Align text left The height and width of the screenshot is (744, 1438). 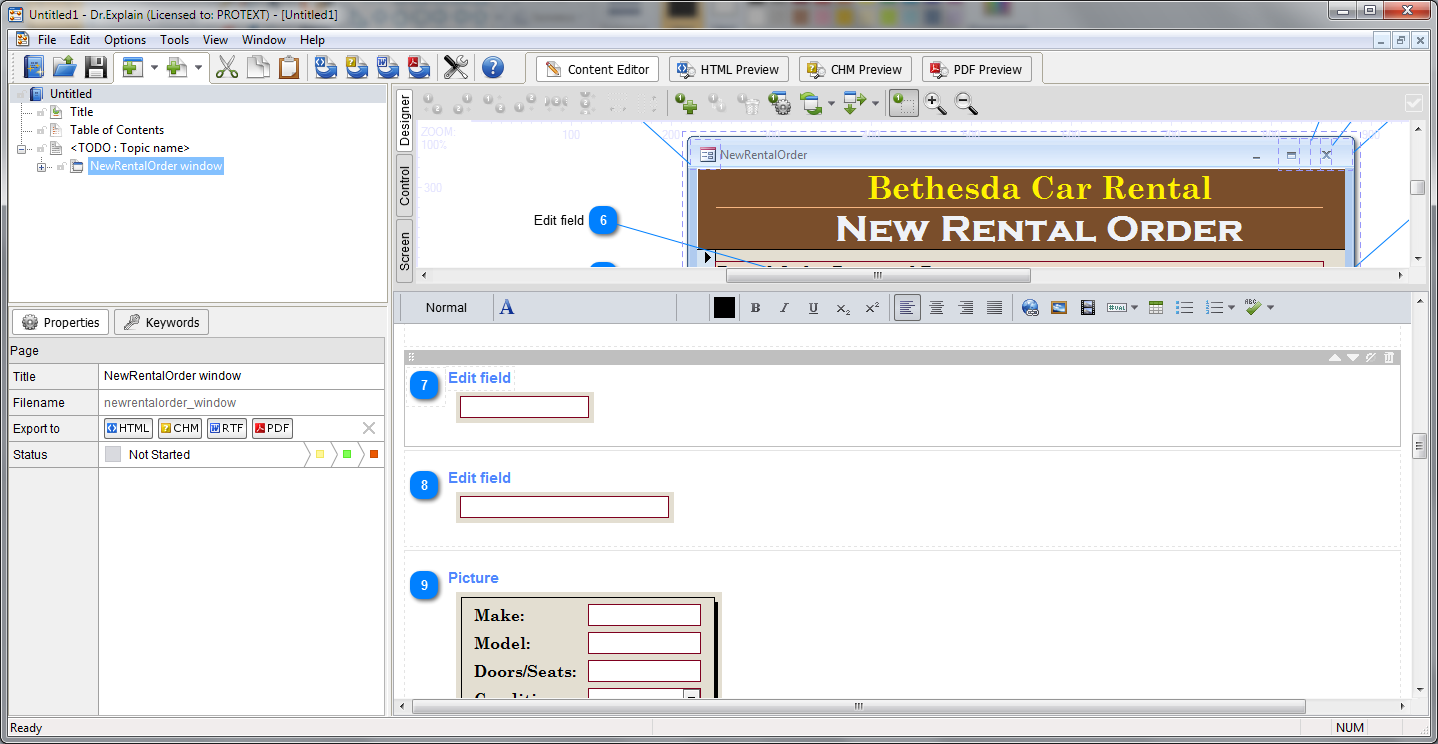pyautogui.click(x=907, y=308)
